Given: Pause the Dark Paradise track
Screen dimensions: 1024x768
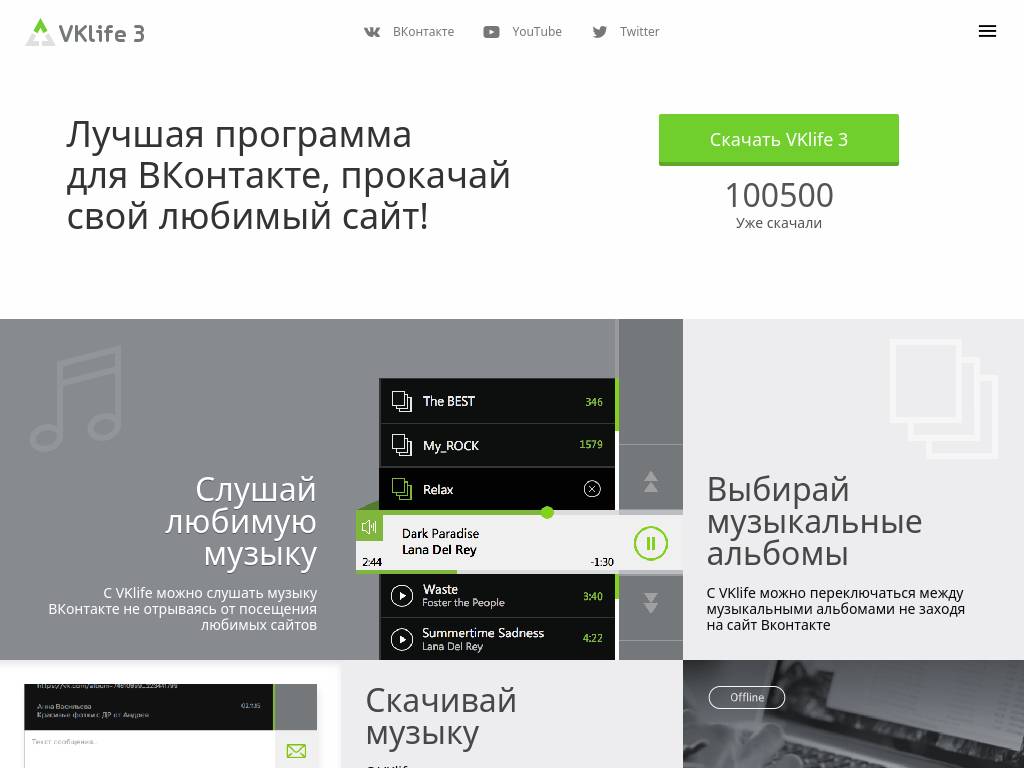Looking at the screenshot, I should pos(650,543).
